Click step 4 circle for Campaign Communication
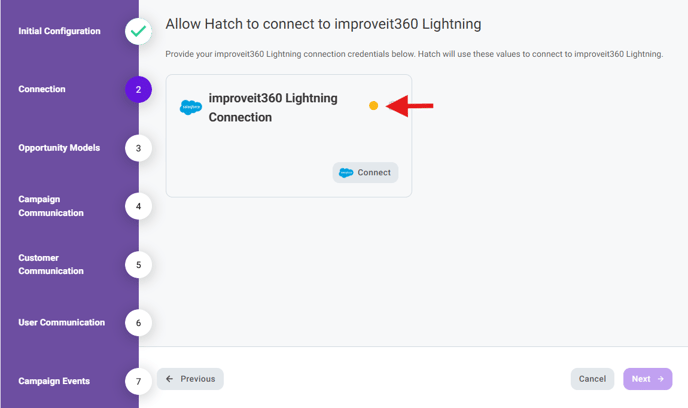Image resolution: width=688 pixels, height=408 pixels. click(x=138, y=206)
